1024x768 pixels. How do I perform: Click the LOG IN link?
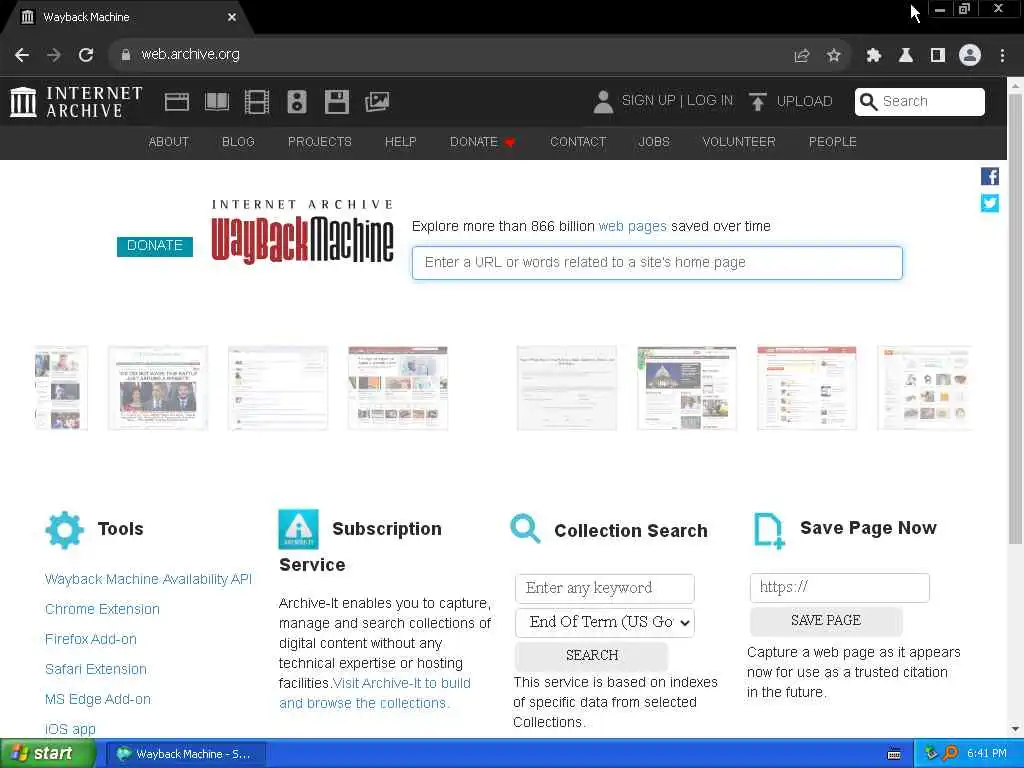(x=709, y=101)
